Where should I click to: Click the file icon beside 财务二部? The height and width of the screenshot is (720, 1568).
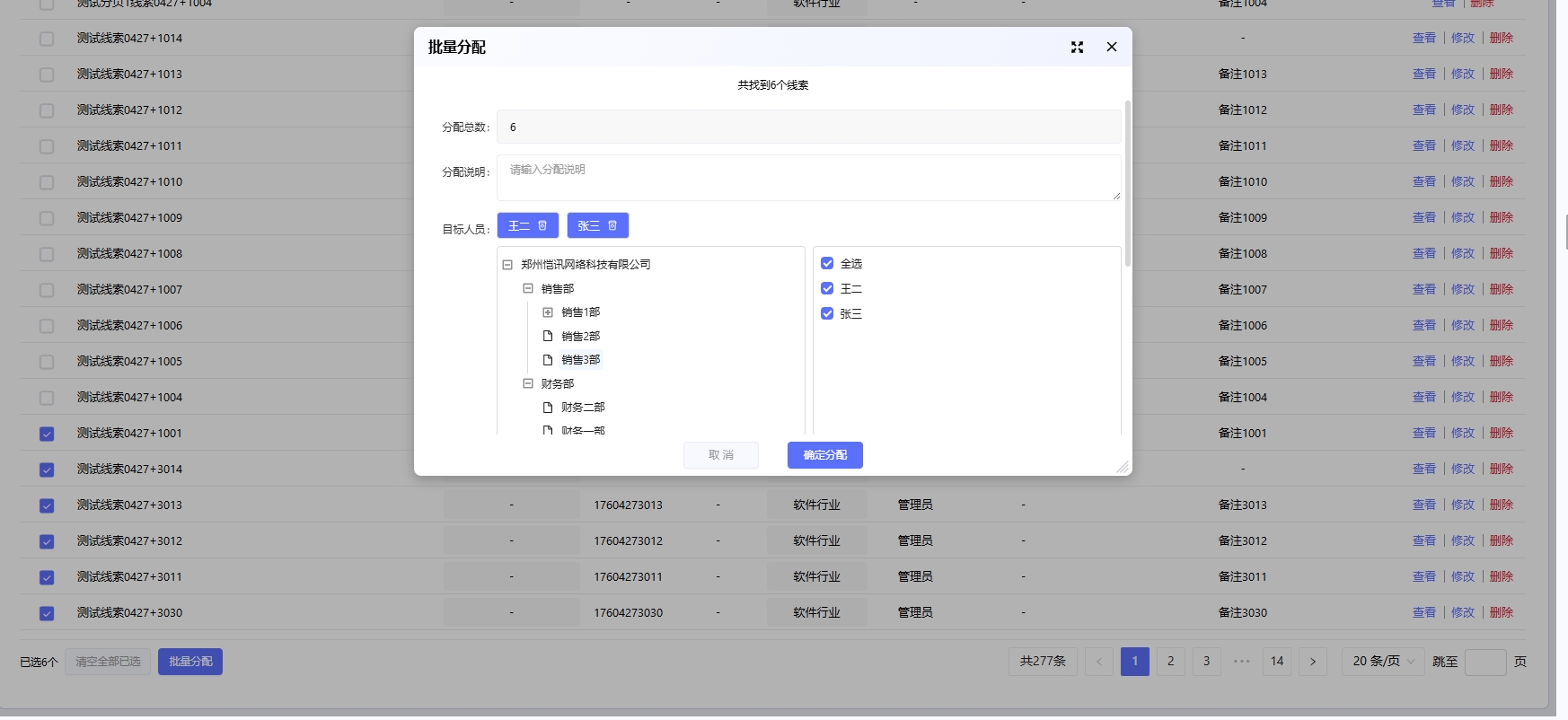pyautogui.click(x=548, y=408)
